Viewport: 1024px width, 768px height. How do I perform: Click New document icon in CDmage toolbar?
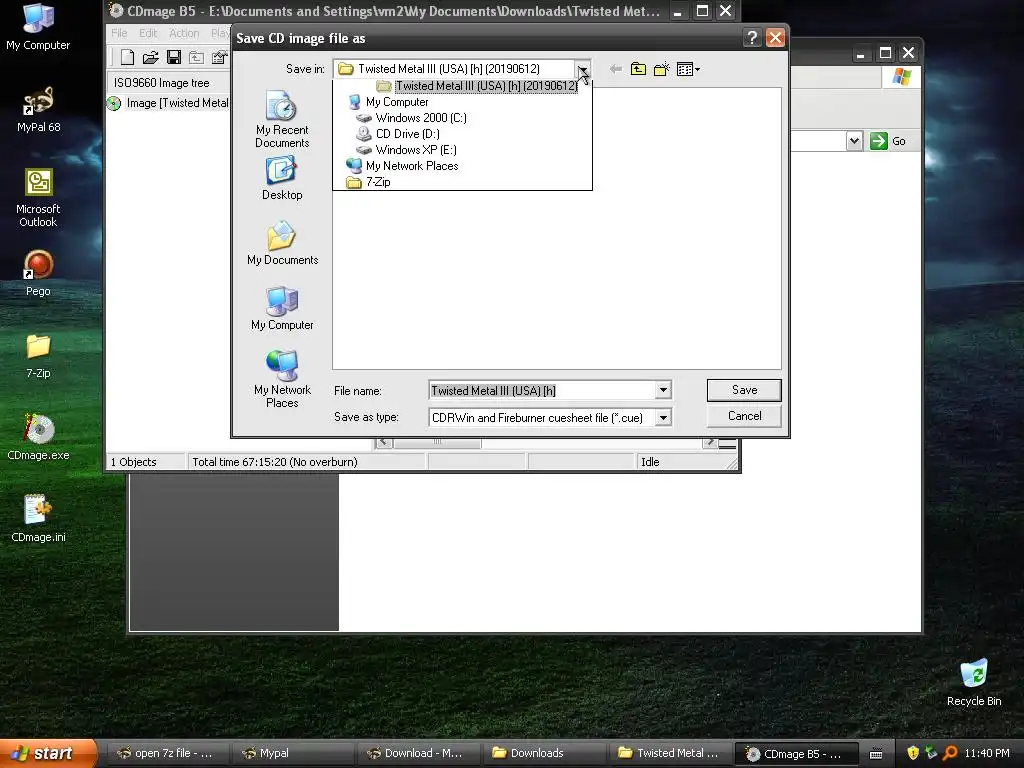pyautogui.click(x=127, y=57)
